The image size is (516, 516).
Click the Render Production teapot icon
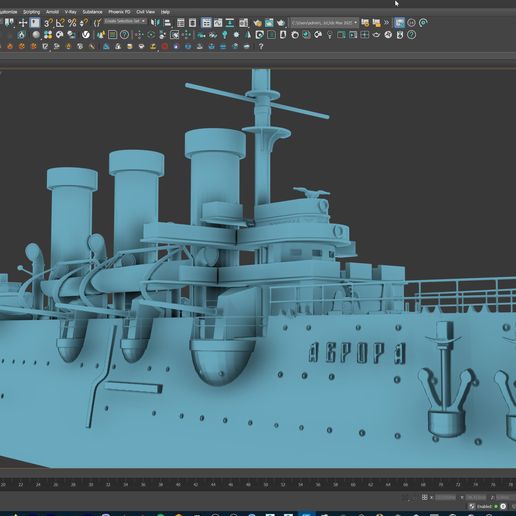pos(281,23)
